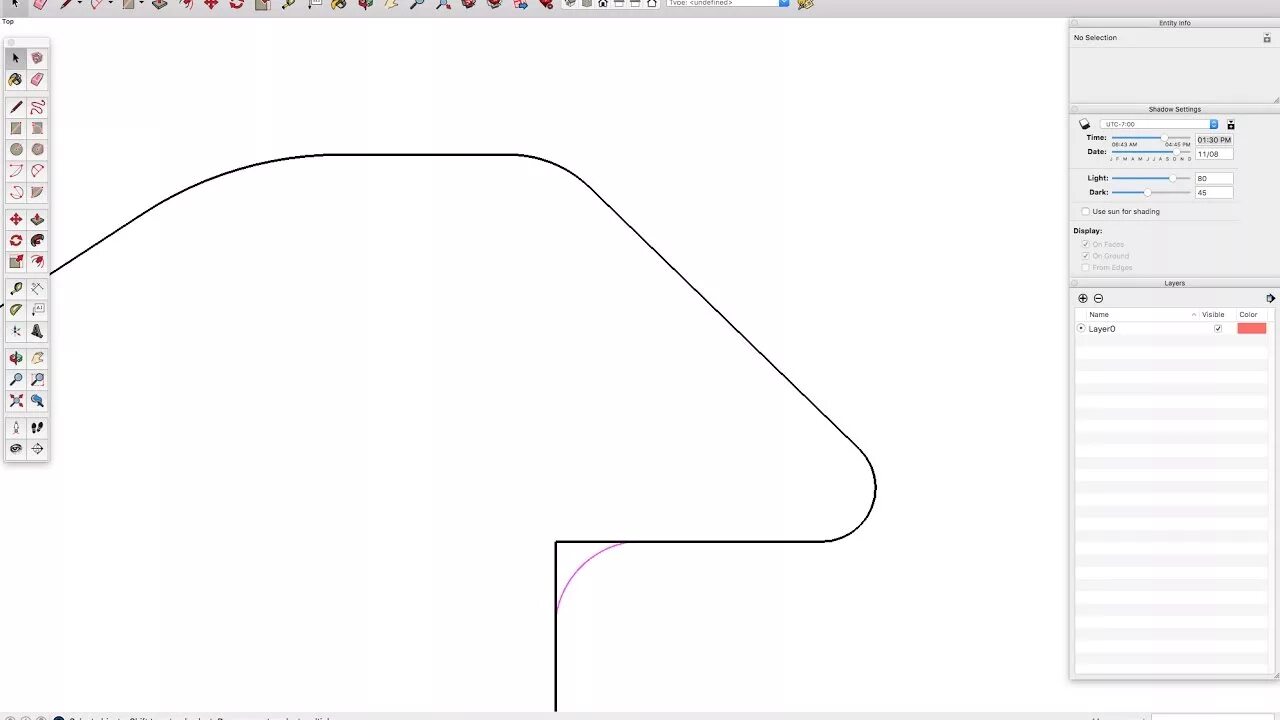Choose the Pie arc tool
The image size is (1280, 720).
[37, 192]
